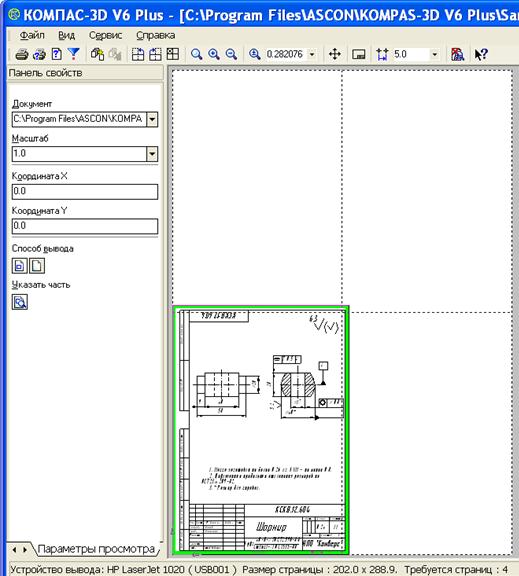Open the Сервис menu

tap(105, 35)
